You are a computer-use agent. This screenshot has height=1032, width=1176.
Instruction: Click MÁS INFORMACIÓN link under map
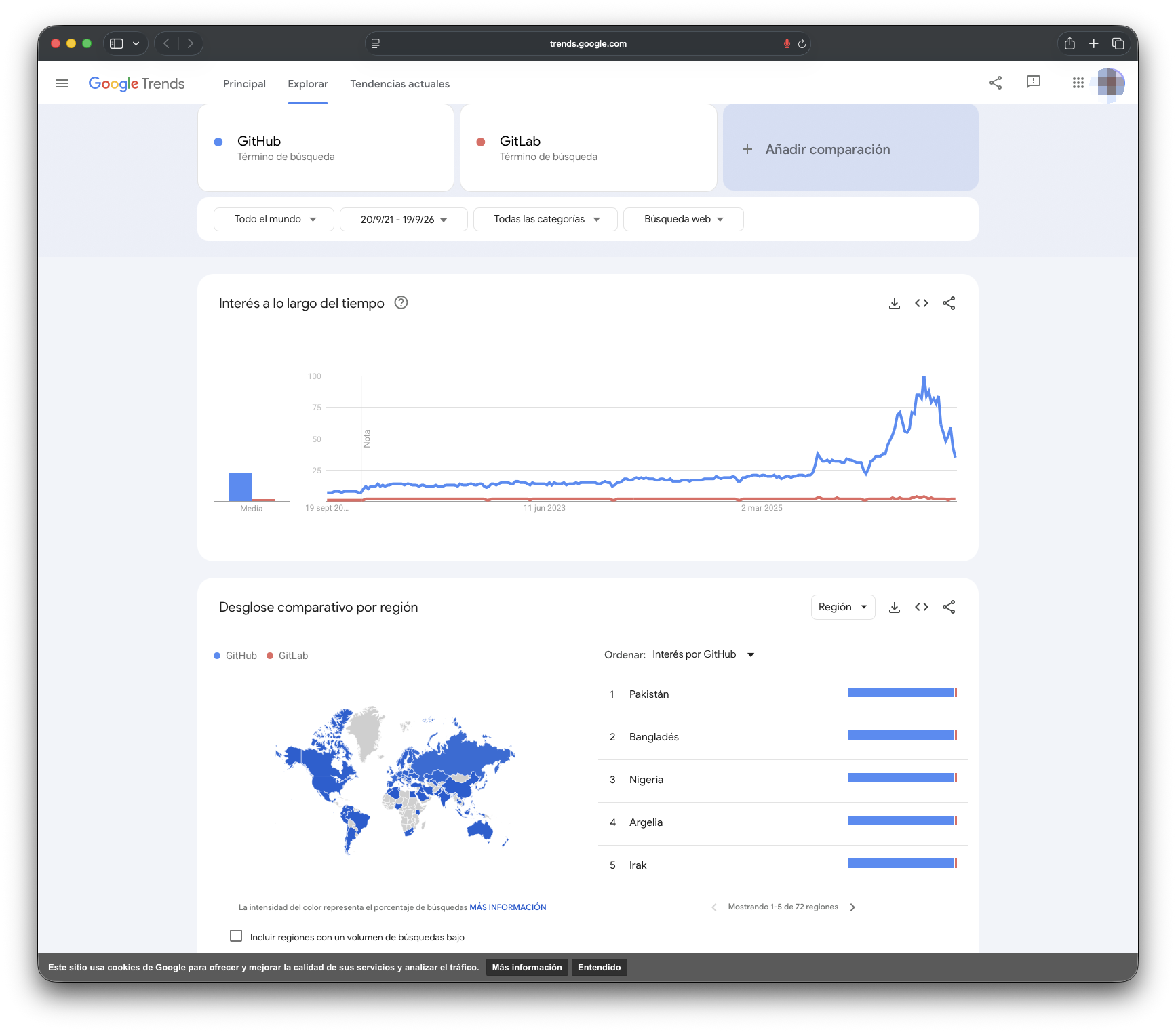point(508,907)
